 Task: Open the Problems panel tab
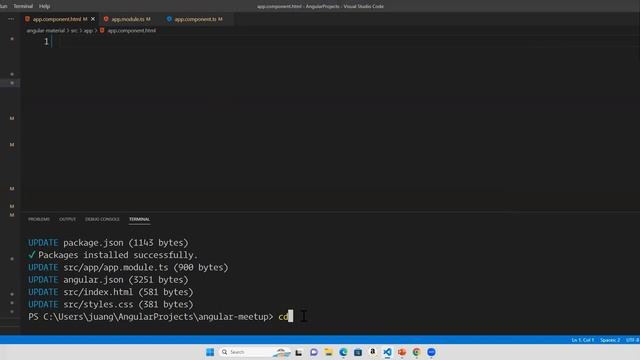point(39,219)
